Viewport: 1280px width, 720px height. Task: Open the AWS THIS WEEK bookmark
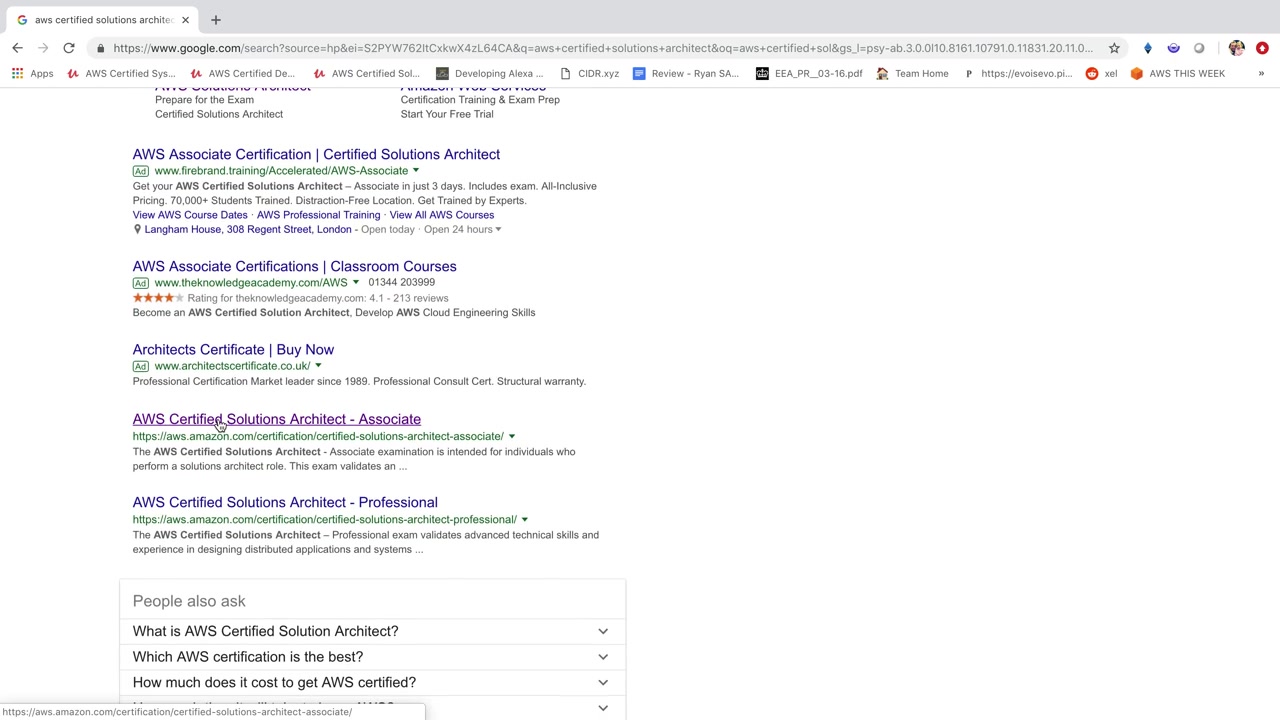1177,73
